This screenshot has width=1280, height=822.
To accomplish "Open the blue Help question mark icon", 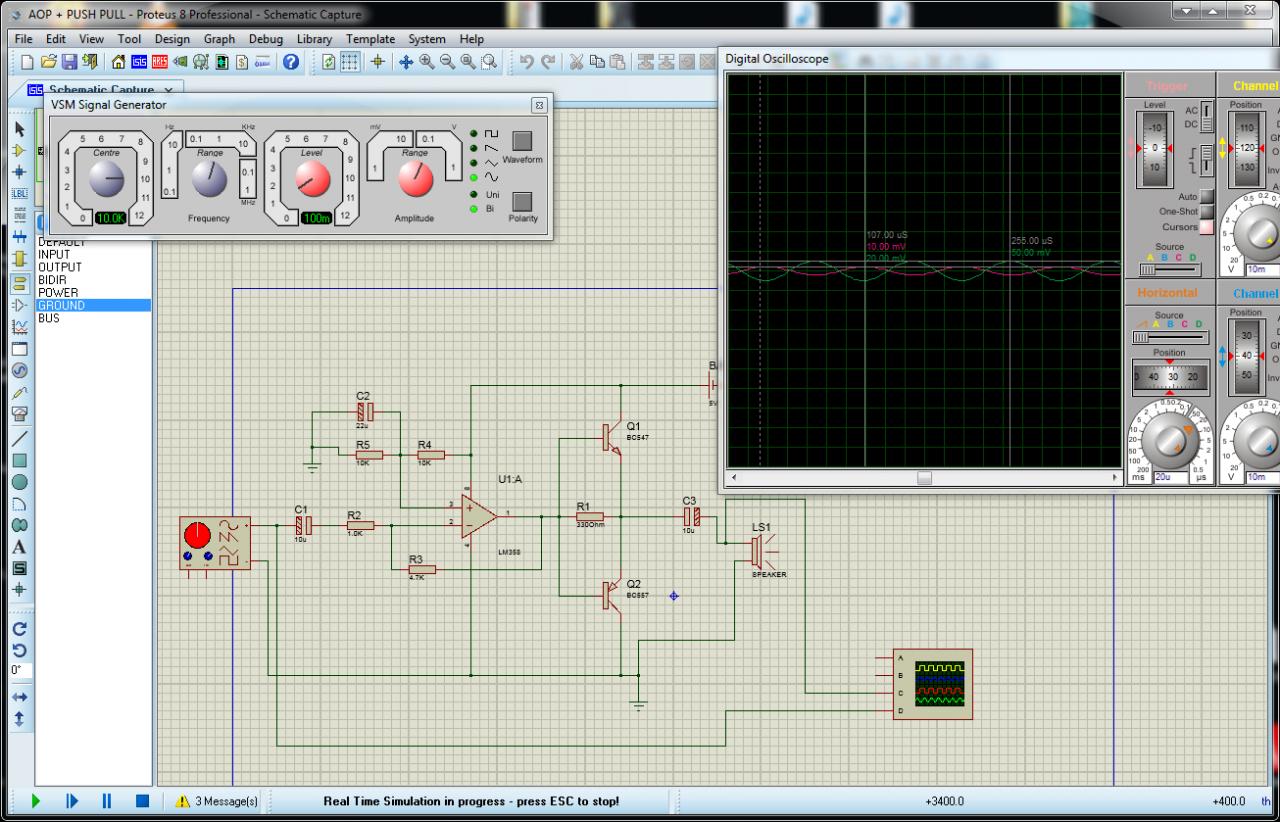I will [x=291, y=62].
